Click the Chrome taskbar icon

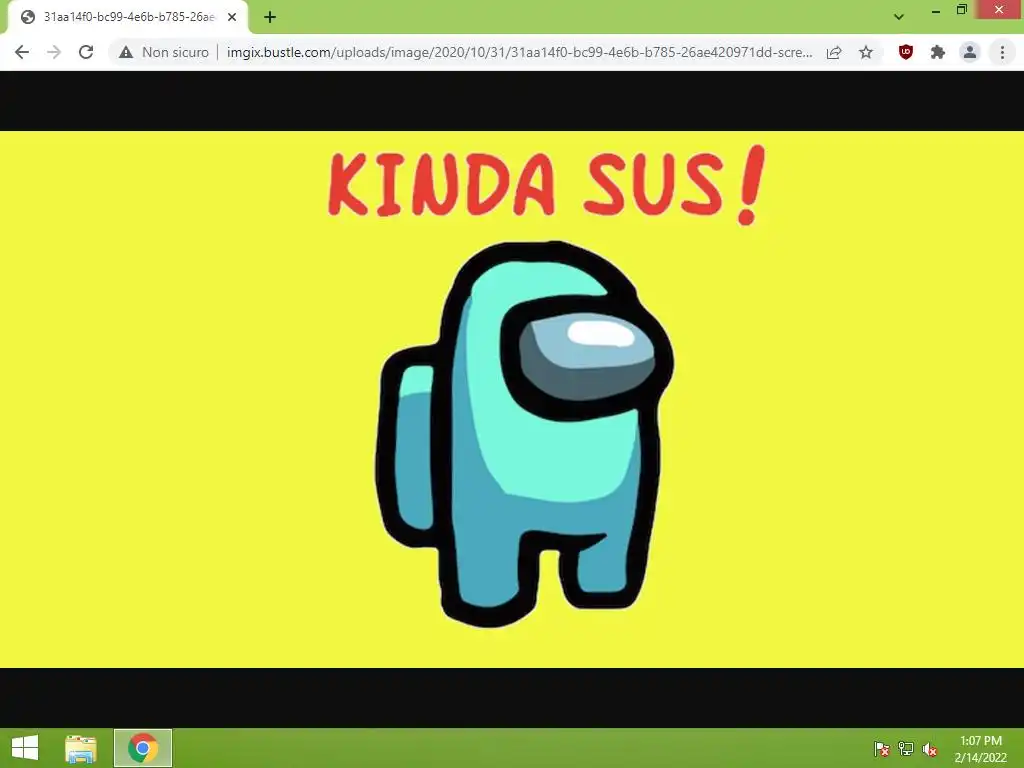coord(143,748)
